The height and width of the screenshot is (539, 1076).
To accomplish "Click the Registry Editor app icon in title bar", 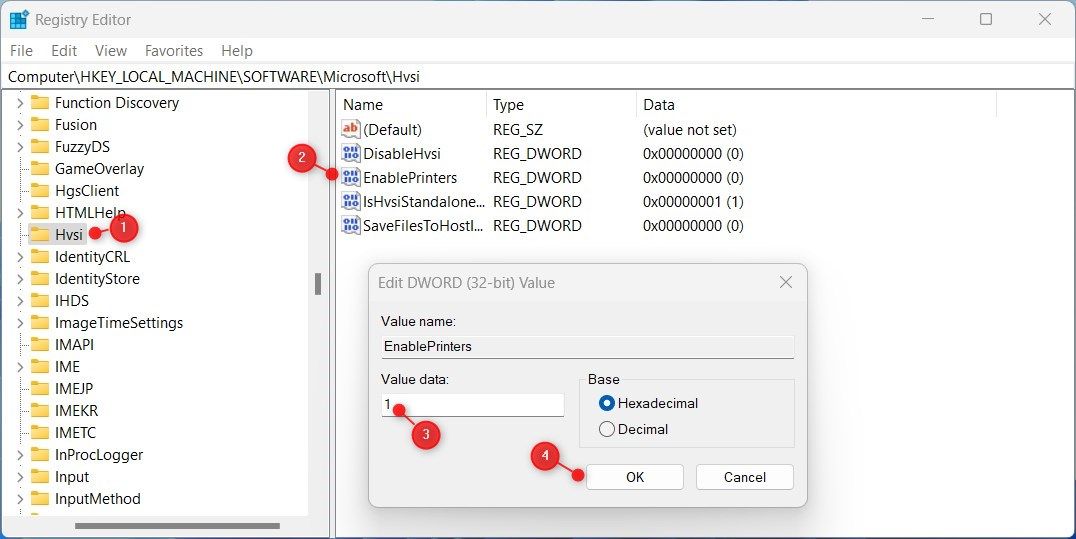I will point(19,20).
